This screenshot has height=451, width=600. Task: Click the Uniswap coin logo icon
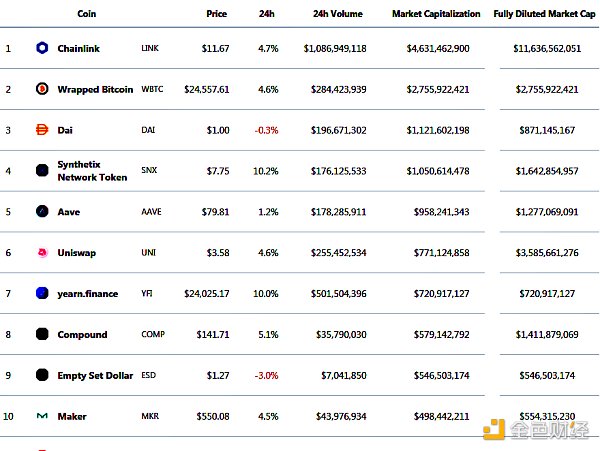(x=42, y=253)
